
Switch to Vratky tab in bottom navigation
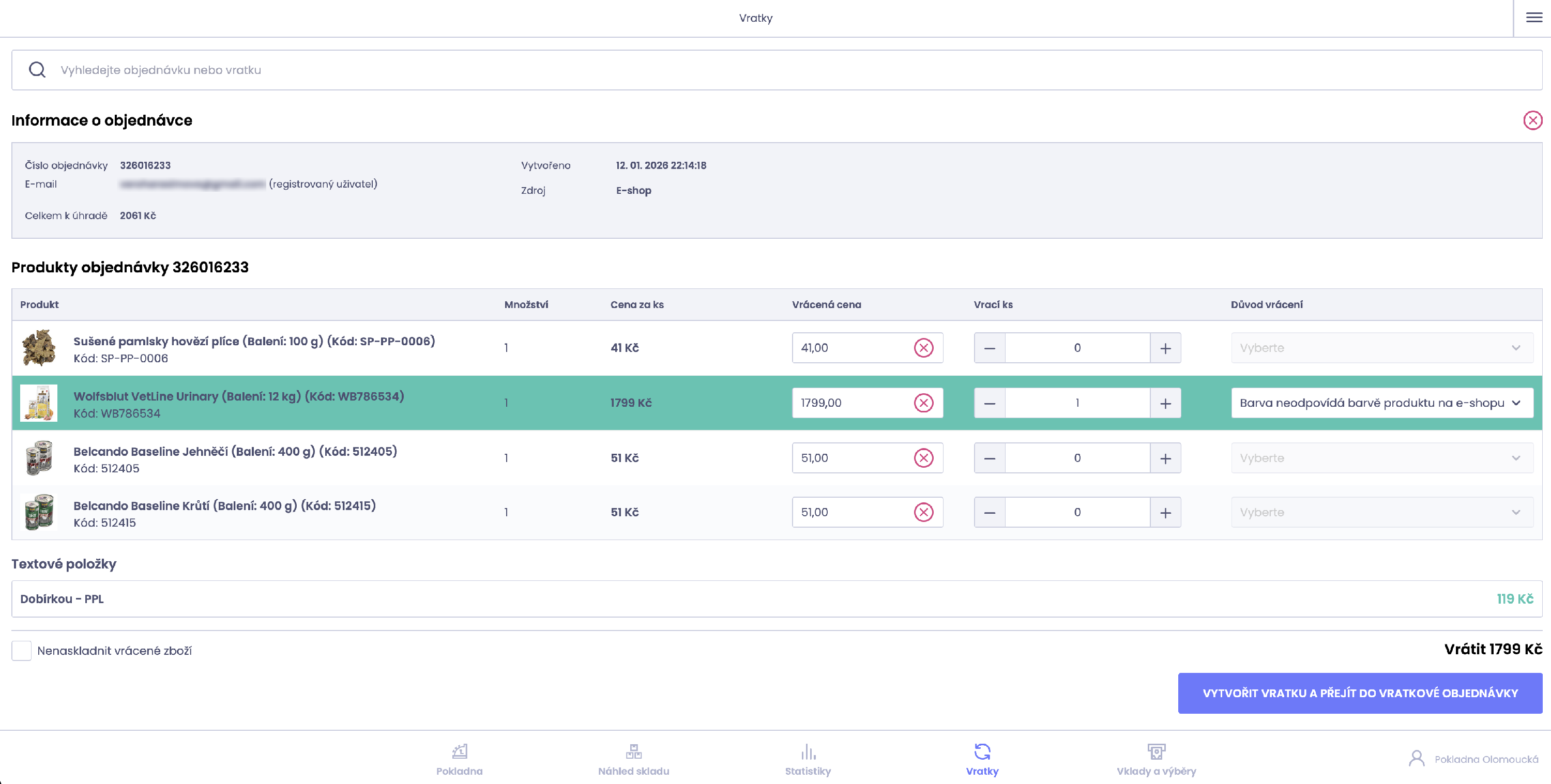(x=982, y=759)
